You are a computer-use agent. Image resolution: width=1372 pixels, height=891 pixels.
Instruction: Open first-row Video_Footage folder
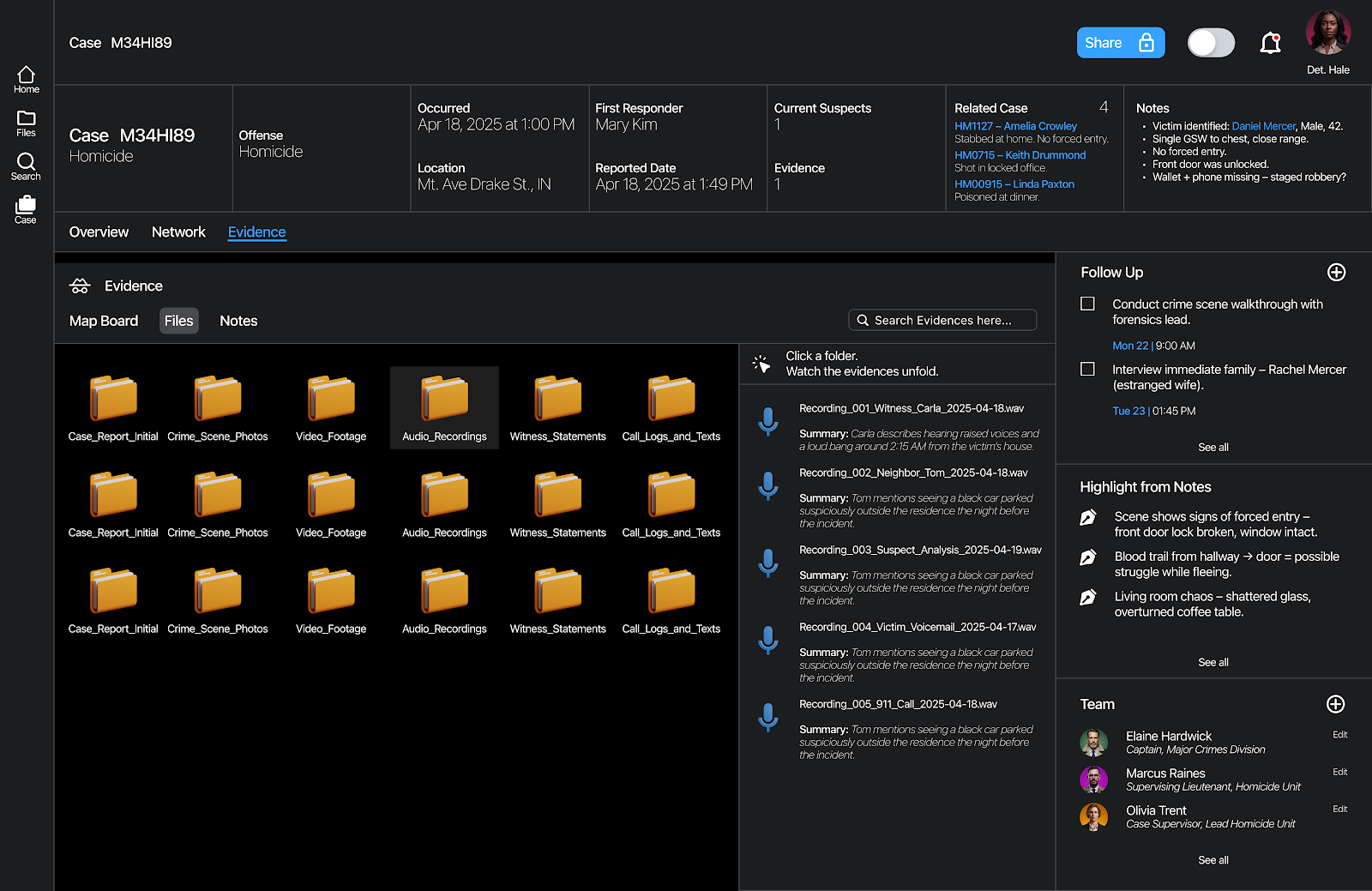pyautogui.click(x=331, y=407)
